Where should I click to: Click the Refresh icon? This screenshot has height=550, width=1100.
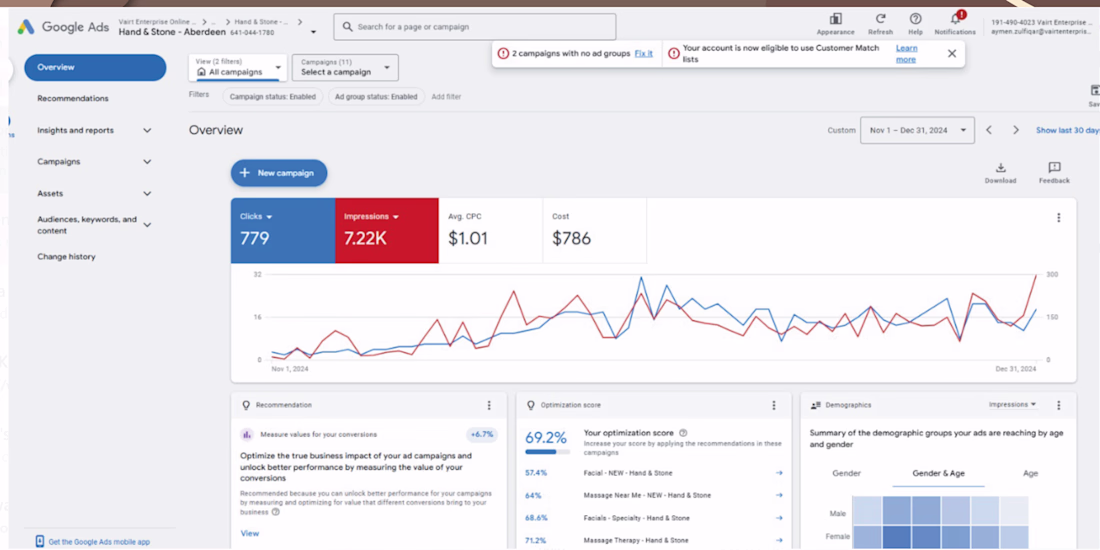(x=880, y=19)
